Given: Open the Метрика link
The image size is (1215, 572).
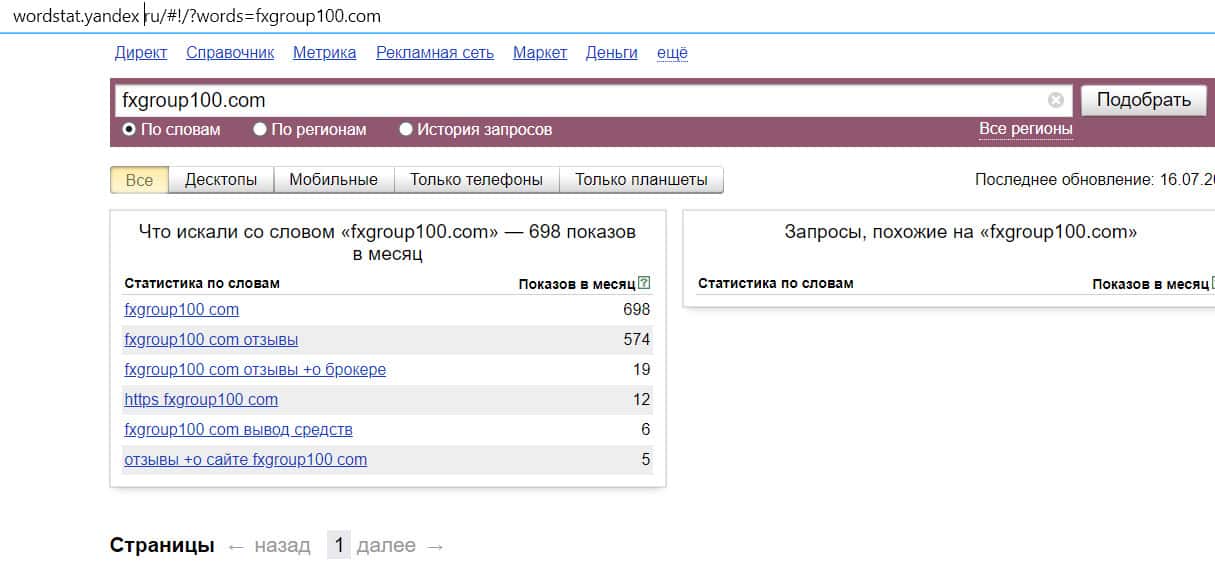Looking at the screenshot, I should tap(324, 53).
